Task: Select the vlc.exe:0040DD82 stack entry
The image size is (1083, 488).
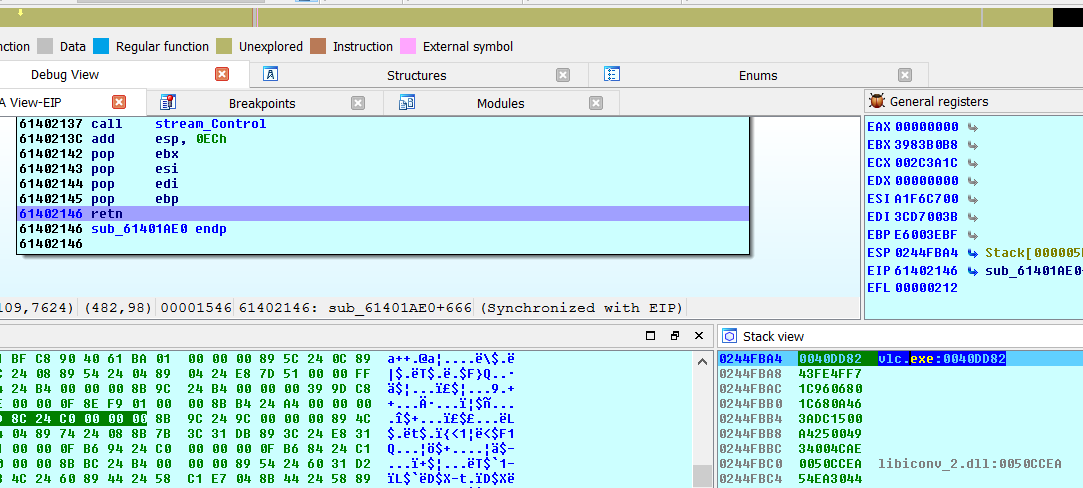Action: click(x=941, y=358)
